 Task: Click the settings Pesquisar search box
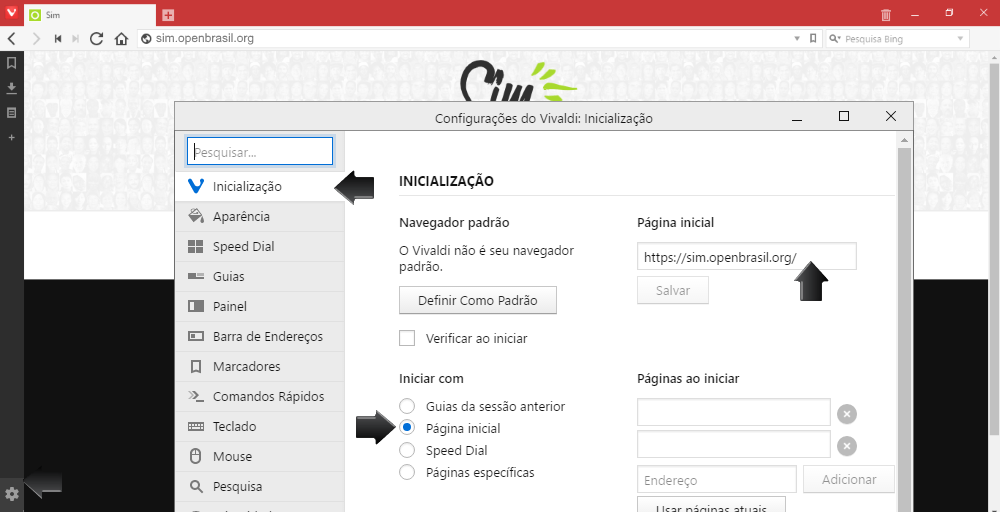[260, 152]
